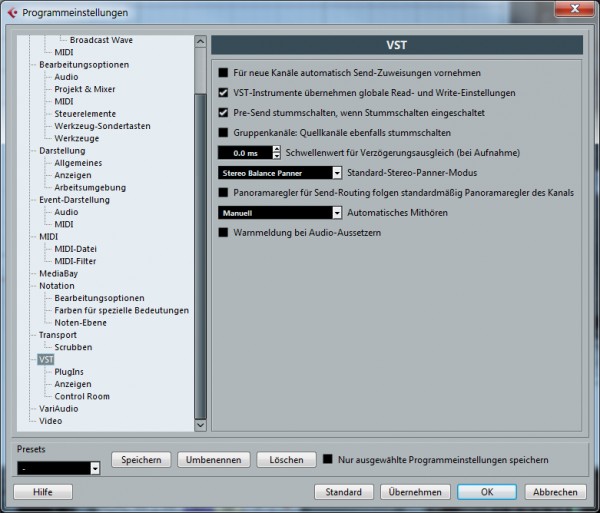This screenshot has width=600, height=513.
Task: Open the MediaBay settings page
Action: [58, 273]
